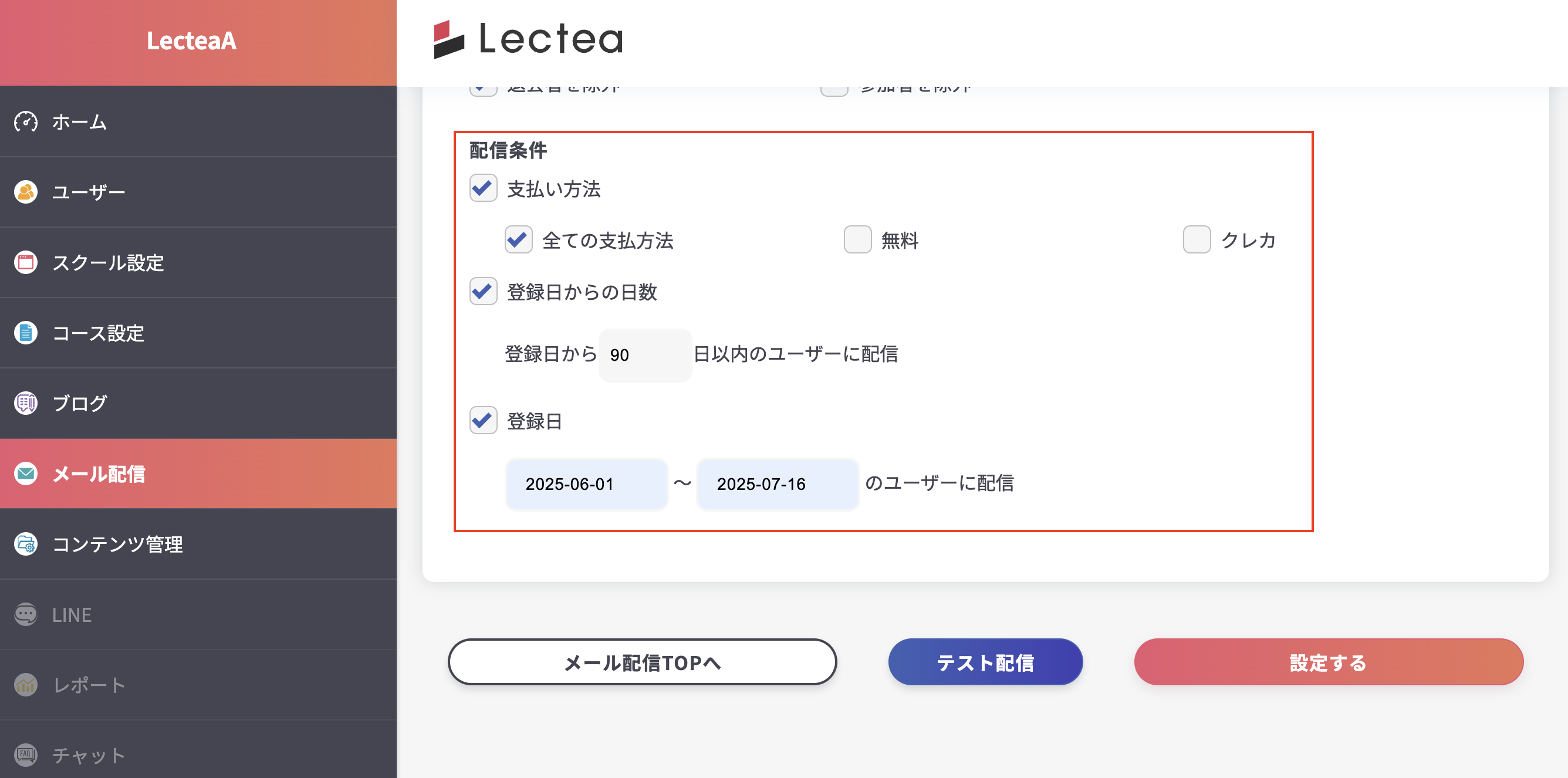The image size is (1568, 778).
Task: Toggle the 全ての支払方法 checkbox
Action: [518, 240]
